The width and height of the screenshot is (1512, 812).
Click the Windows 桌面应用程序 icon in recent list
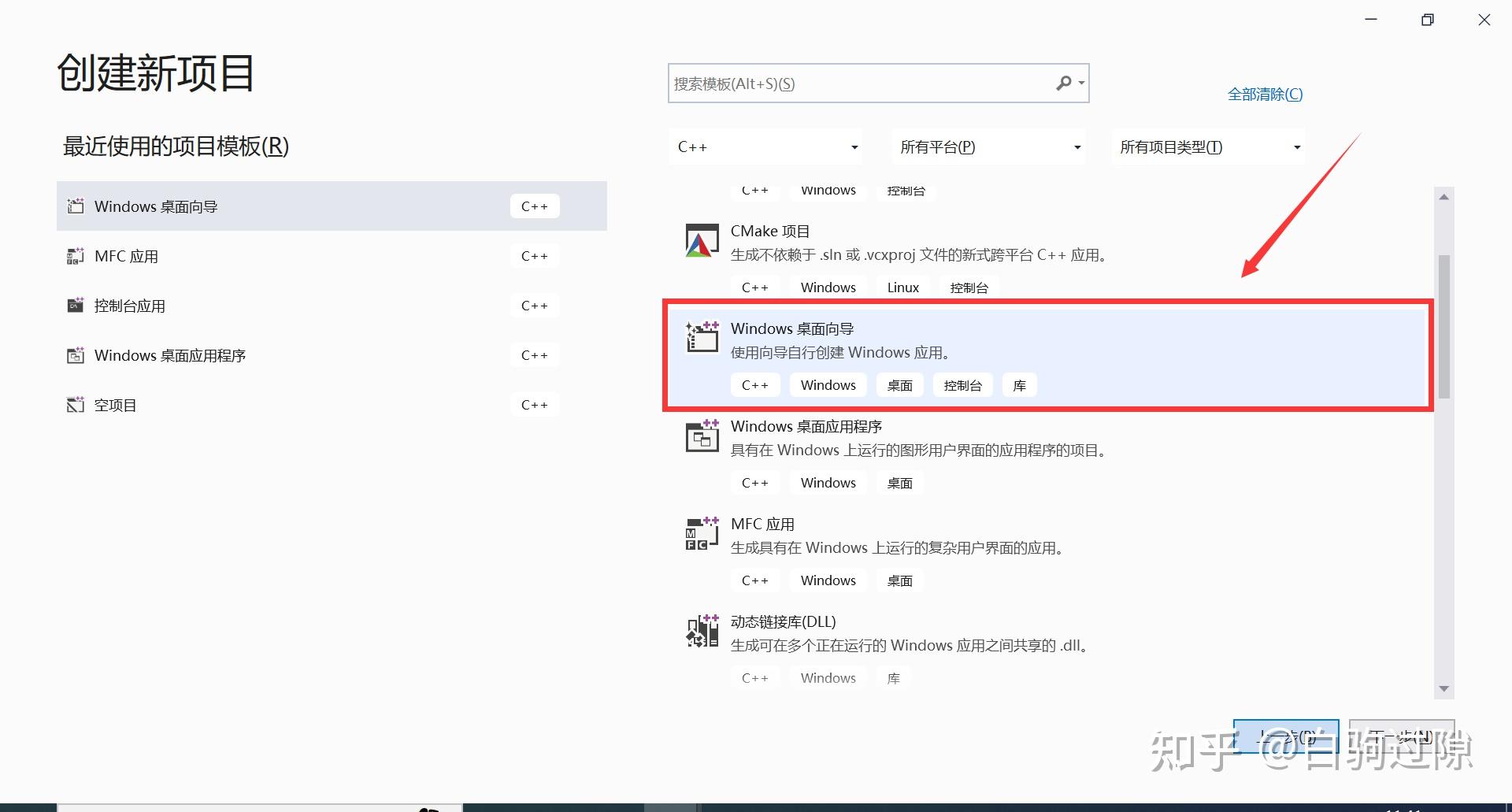click(x=76, y=355)
